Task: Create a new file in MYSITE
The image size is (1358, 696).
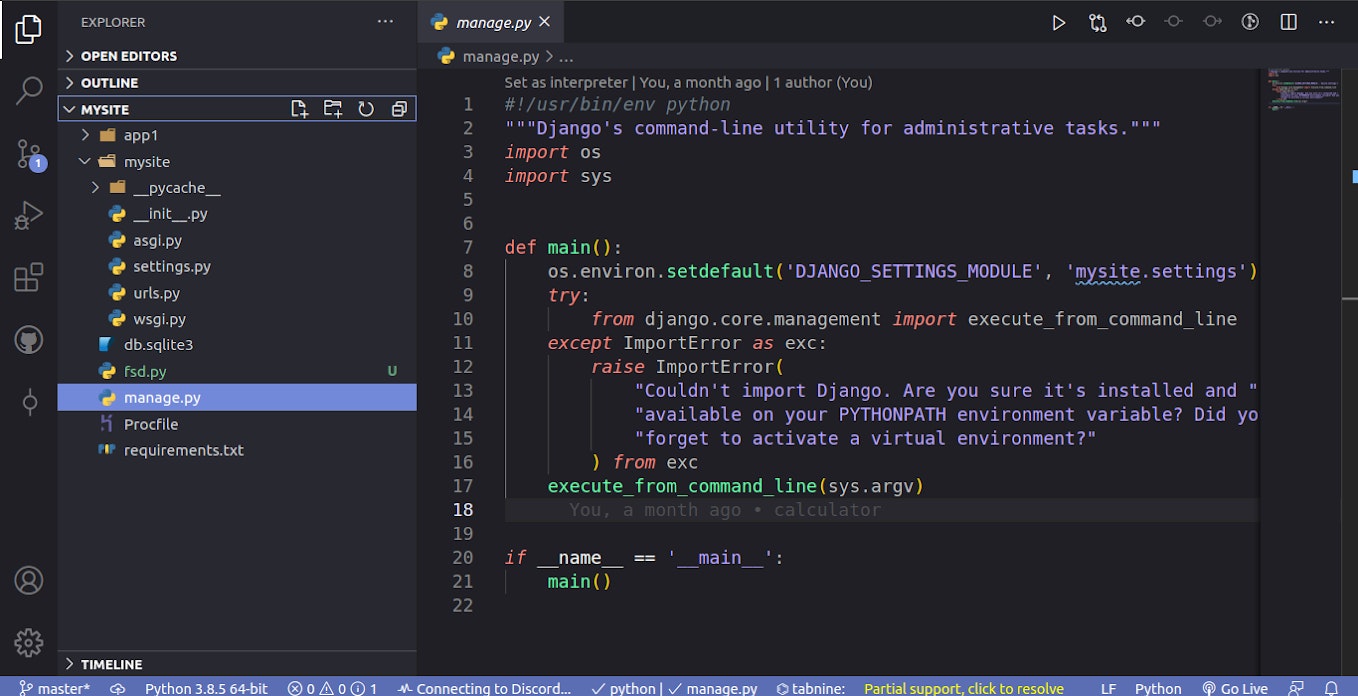Action: (x=299, y=109)
